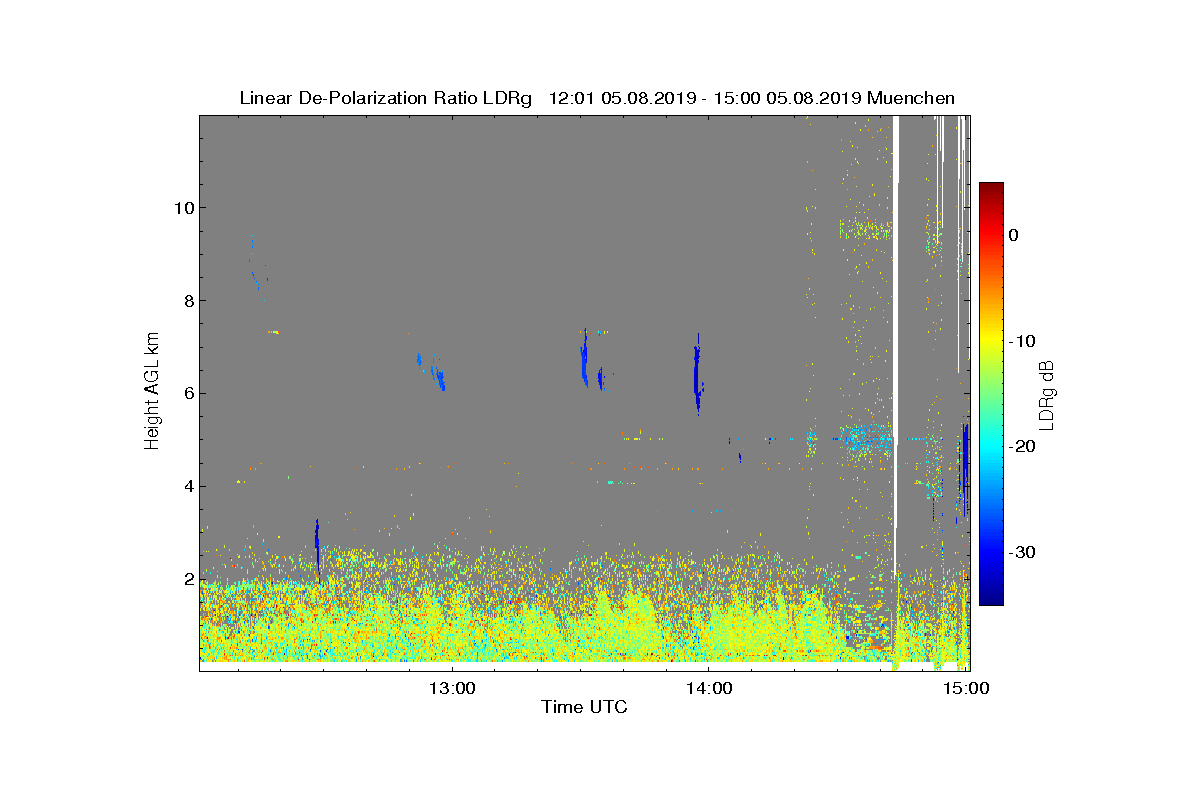Click the colorbar tick label -30
The width and height of the screenshot is (1200, 800).
(x=1021, y=552)
